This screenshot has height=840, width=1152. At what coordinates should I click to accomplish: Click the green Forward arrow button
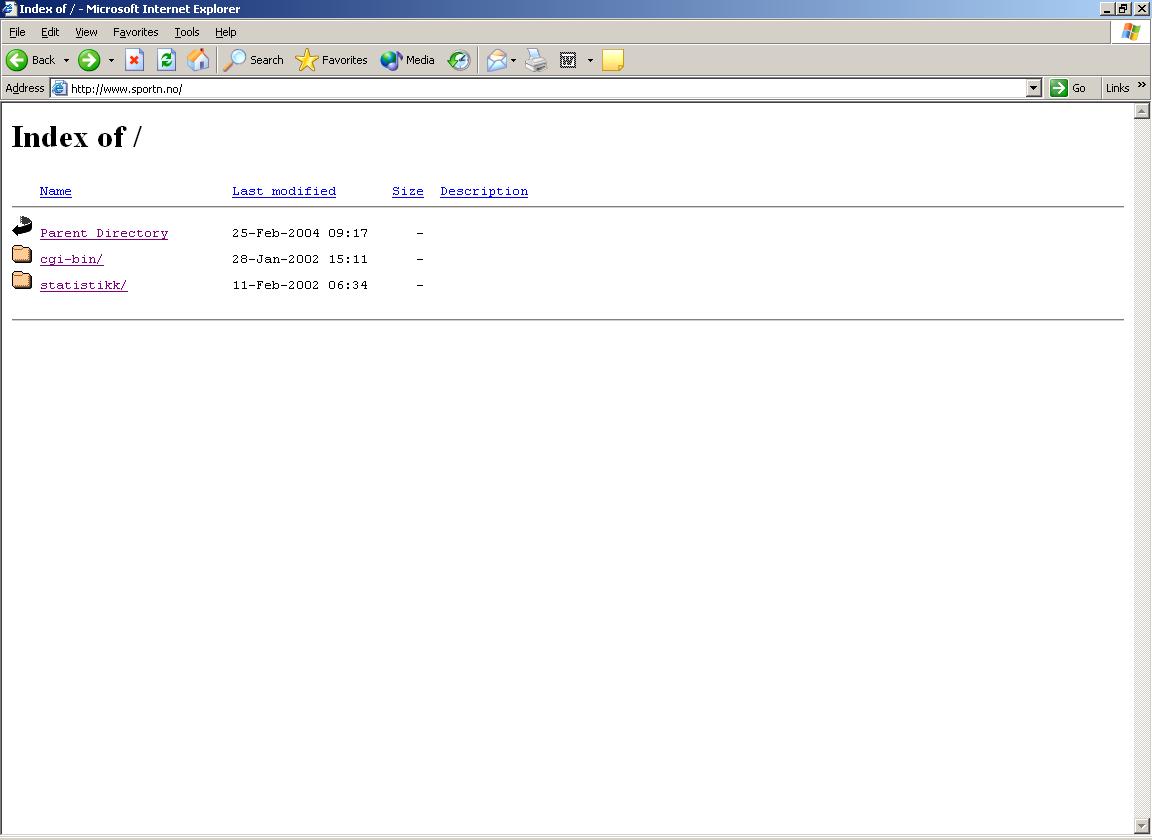[x=89, y=60]
